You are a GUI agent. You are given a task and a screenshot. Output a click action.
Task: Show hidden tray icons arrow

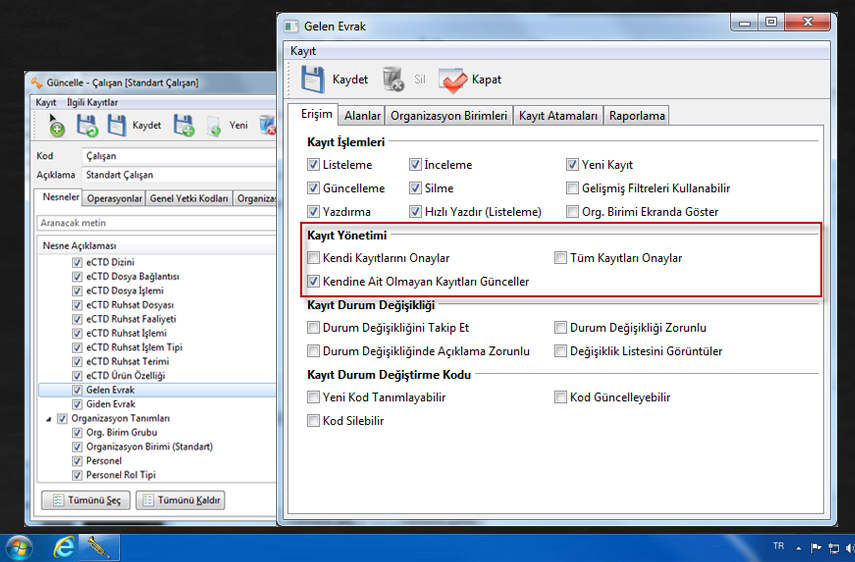(x=801, y=547)
